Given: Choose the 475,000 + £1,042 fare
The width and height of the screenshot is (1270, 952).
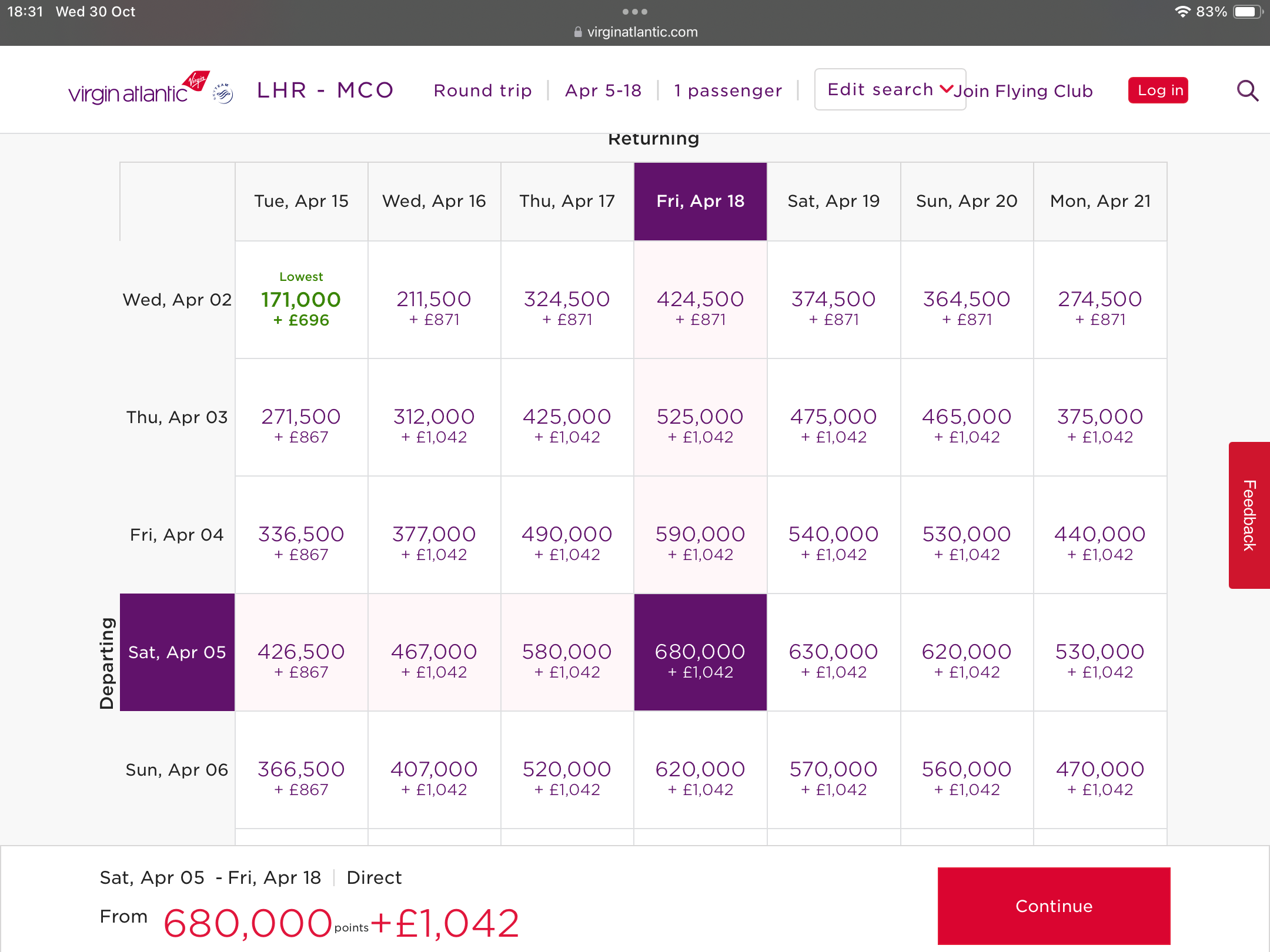Looking at the screenshot, I should [x=834, y=417].
